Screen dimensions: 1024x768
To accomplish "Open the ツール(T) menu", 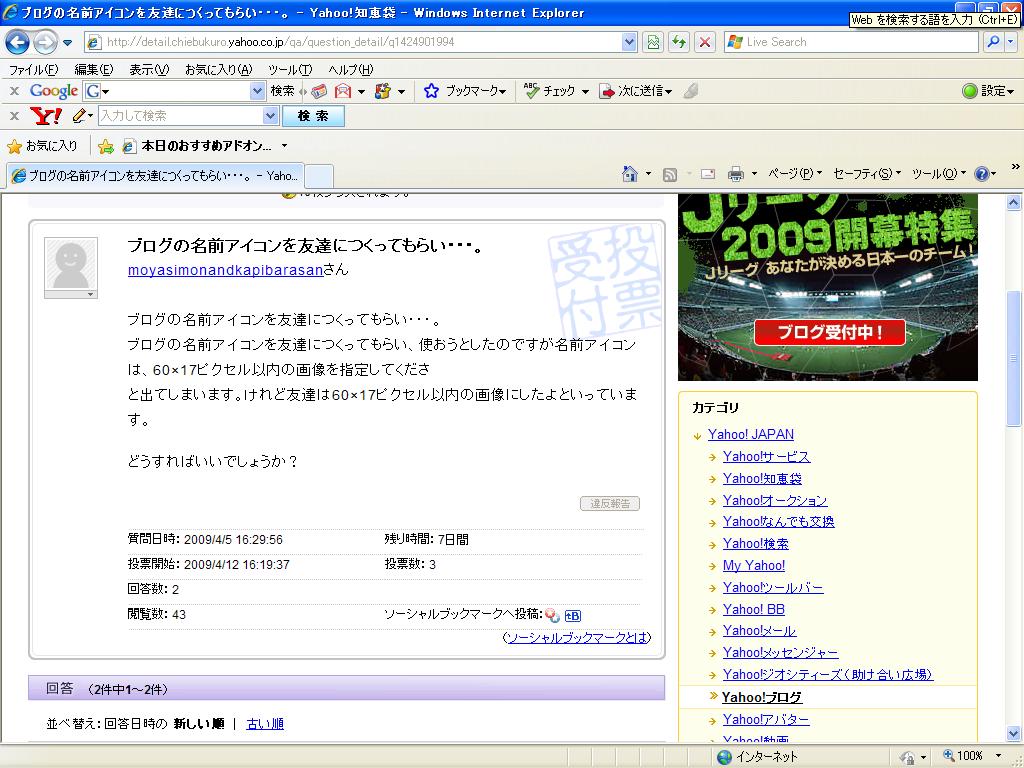I will point(290,69).
